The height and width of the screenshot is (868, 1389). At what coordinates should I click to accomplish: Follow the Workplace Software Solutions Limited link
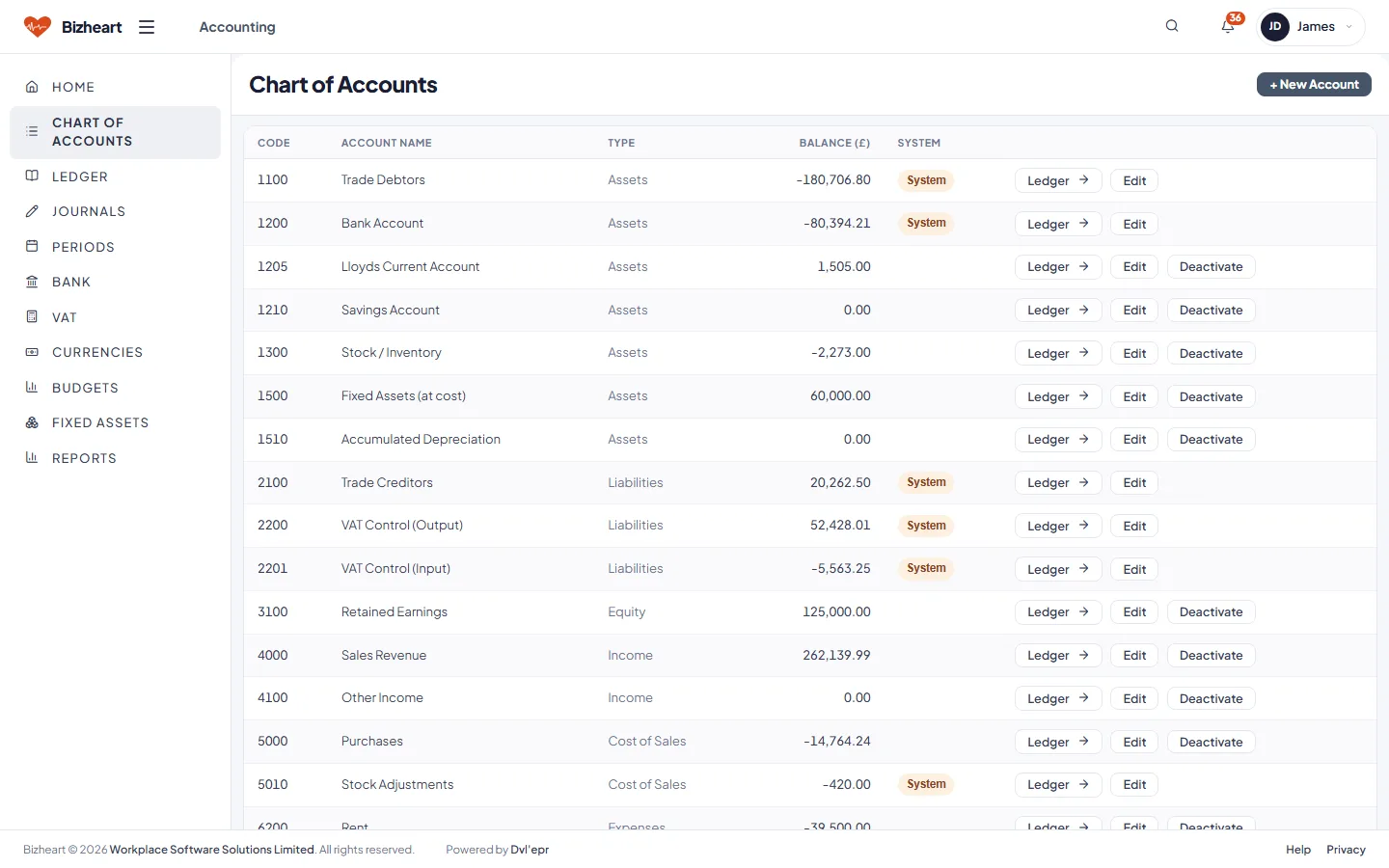coord(212,850)
